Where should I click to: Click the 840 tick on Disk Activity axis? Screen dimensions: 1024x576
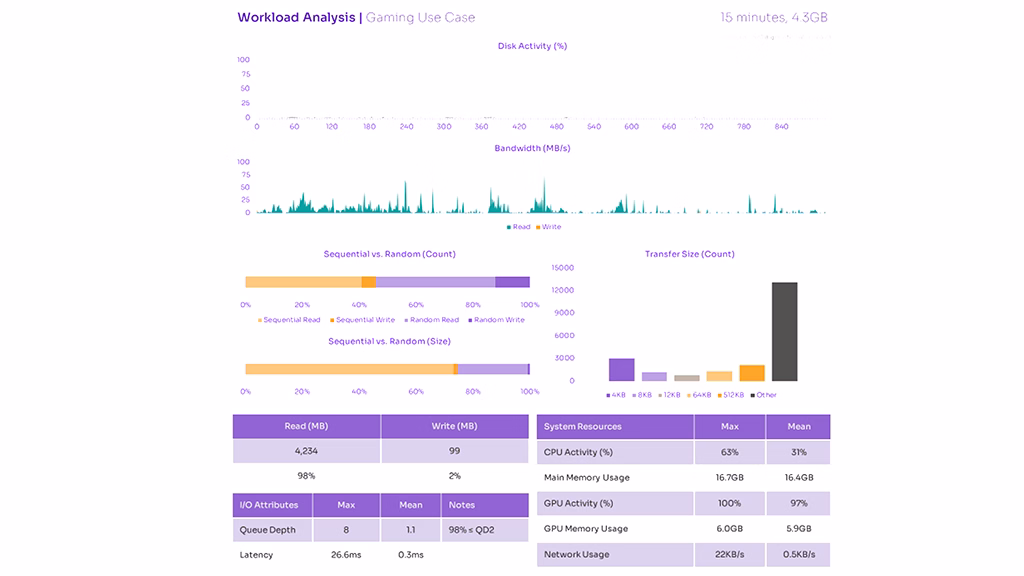[x=781, y=127]
